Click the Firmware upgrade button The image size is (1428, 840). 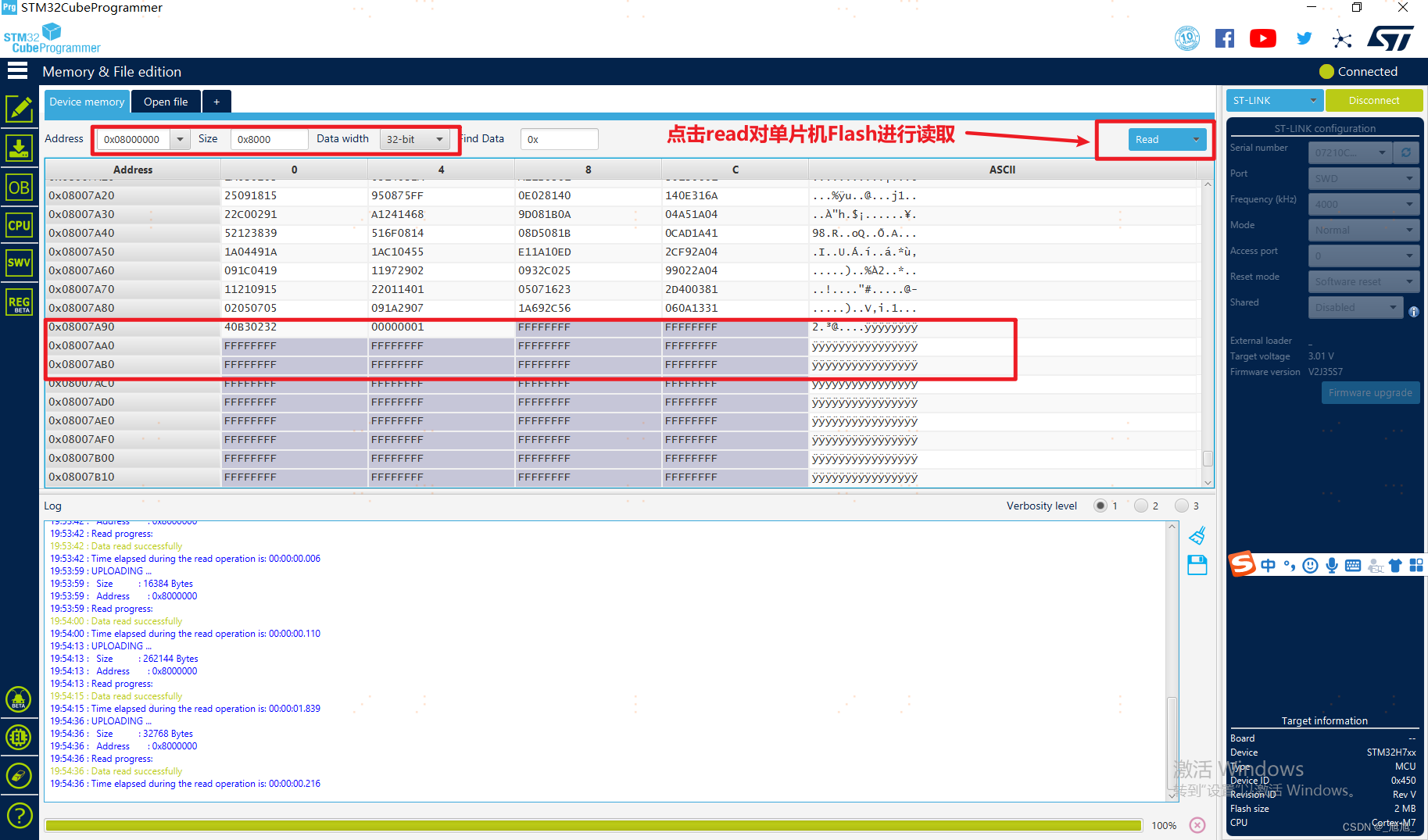1370,393
